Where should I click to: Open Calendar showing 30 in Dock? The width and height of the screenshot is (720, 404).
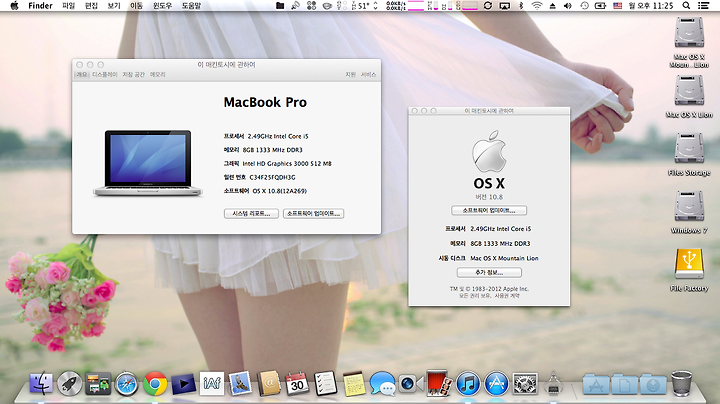point(297,383)
